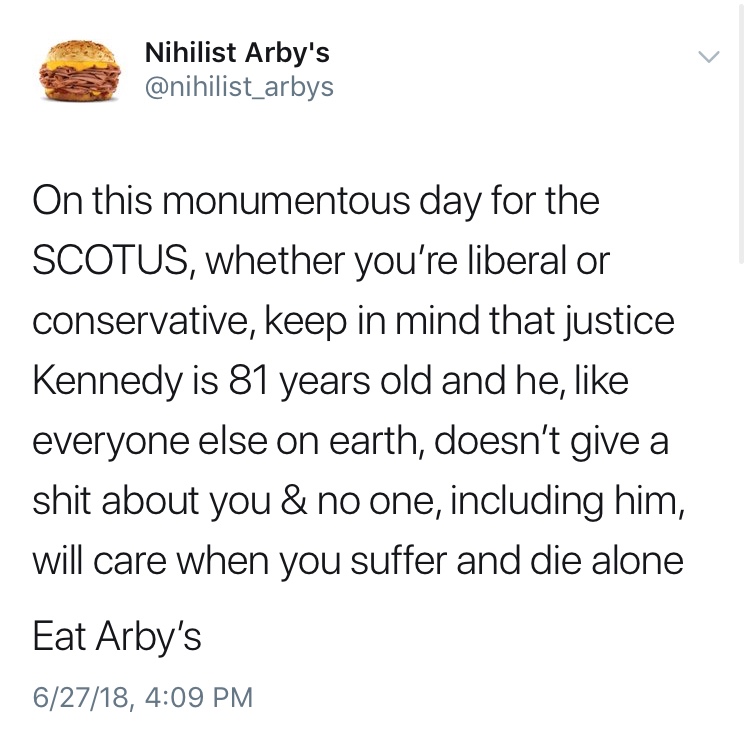Click the "Eat Arby's" closing line
Image resolution: width=750 pixels, height=731 pixels.
coord(117,637)
